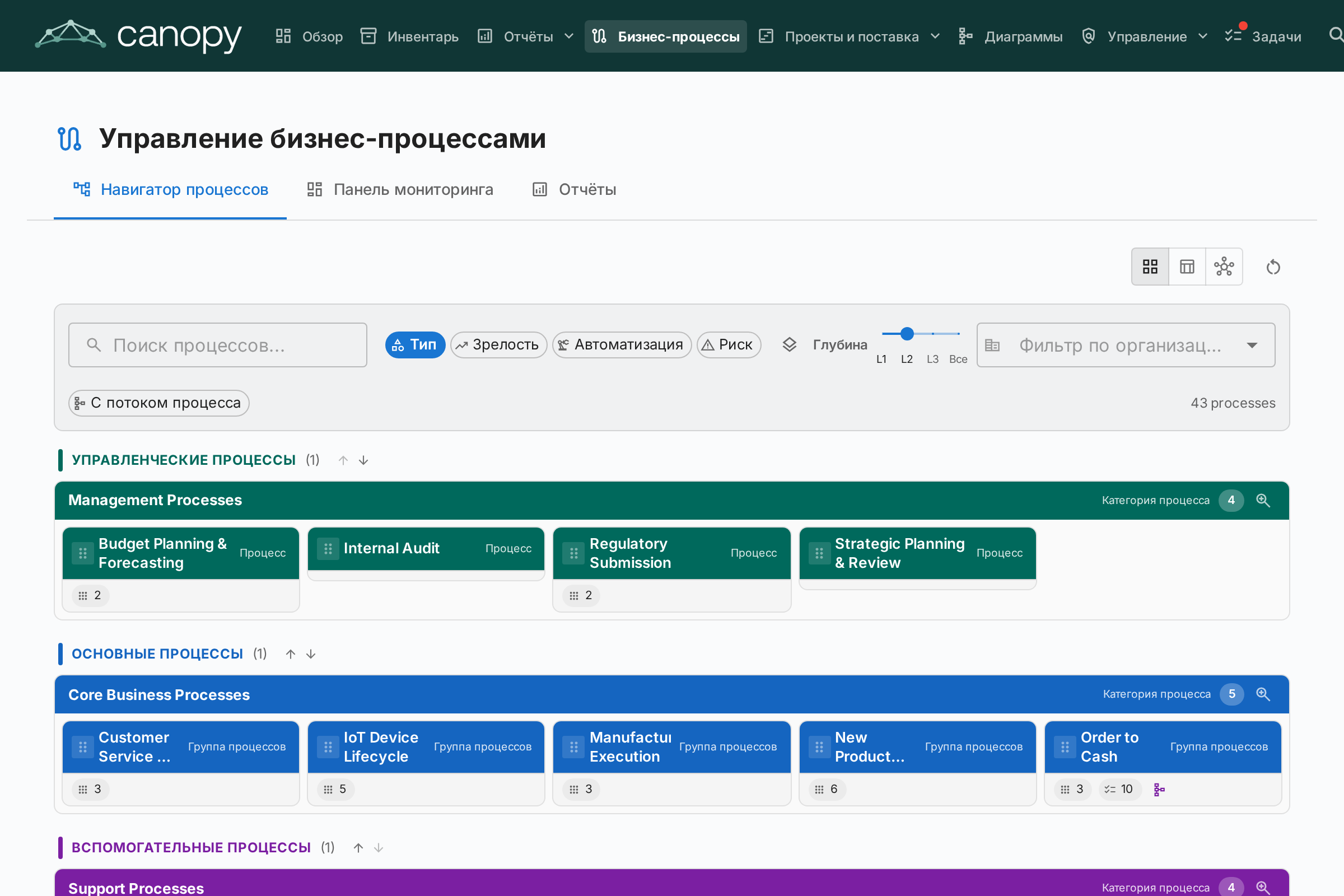Screen dimensions: 1344x896
Task: Click the '43 processes' count text
Action: [x=1233, y=403]
